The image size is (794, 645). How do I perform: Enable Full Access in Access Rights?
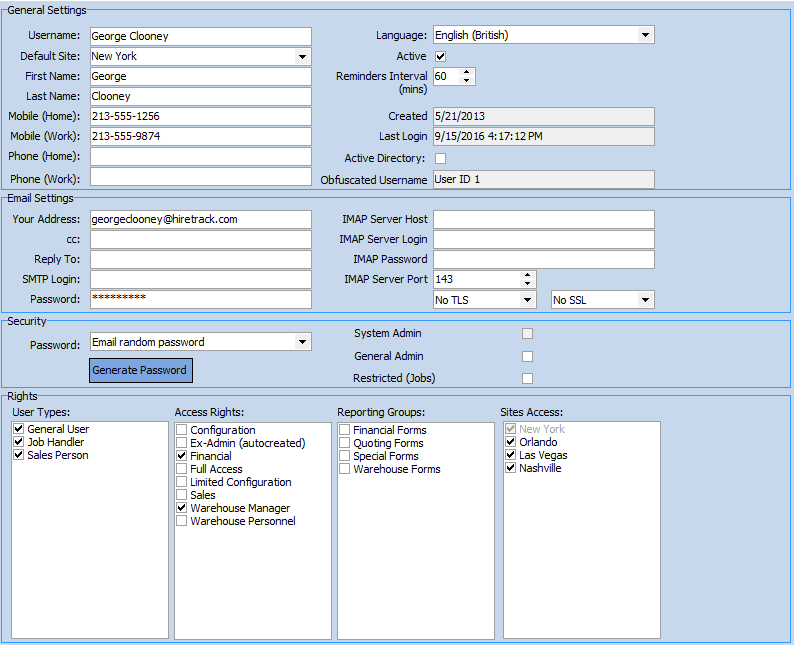coord(182,469)
